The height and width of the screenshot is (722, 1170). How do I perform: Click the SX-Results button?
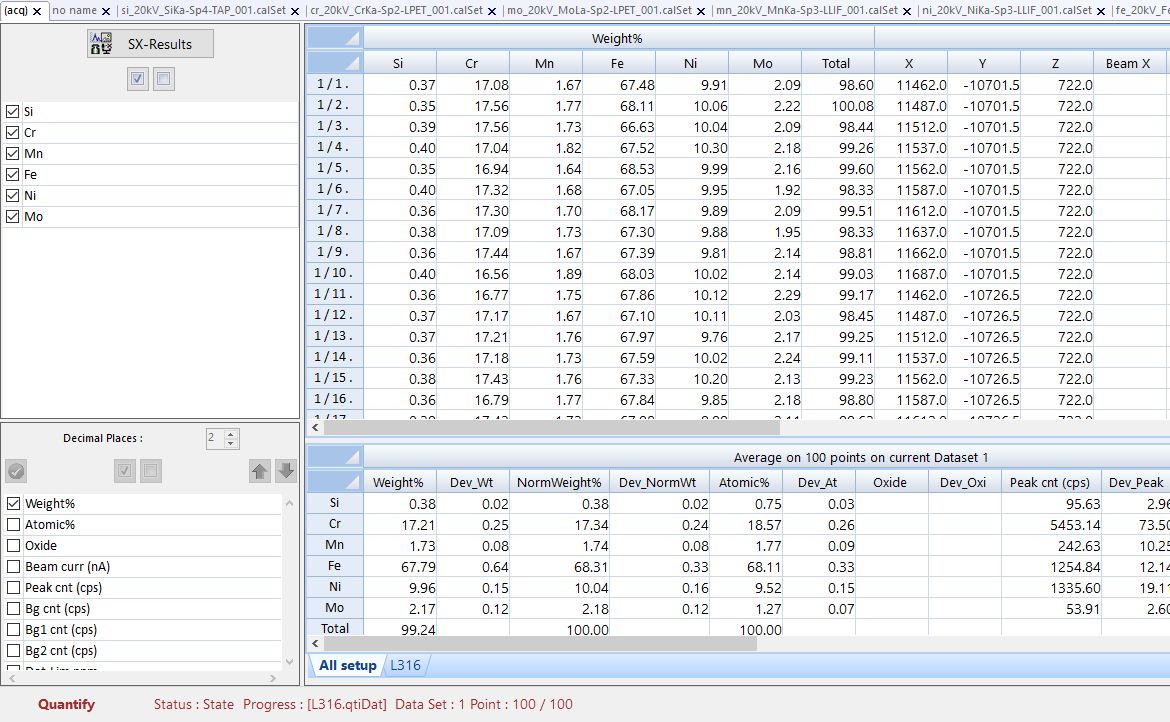click(x=150, y=44)
